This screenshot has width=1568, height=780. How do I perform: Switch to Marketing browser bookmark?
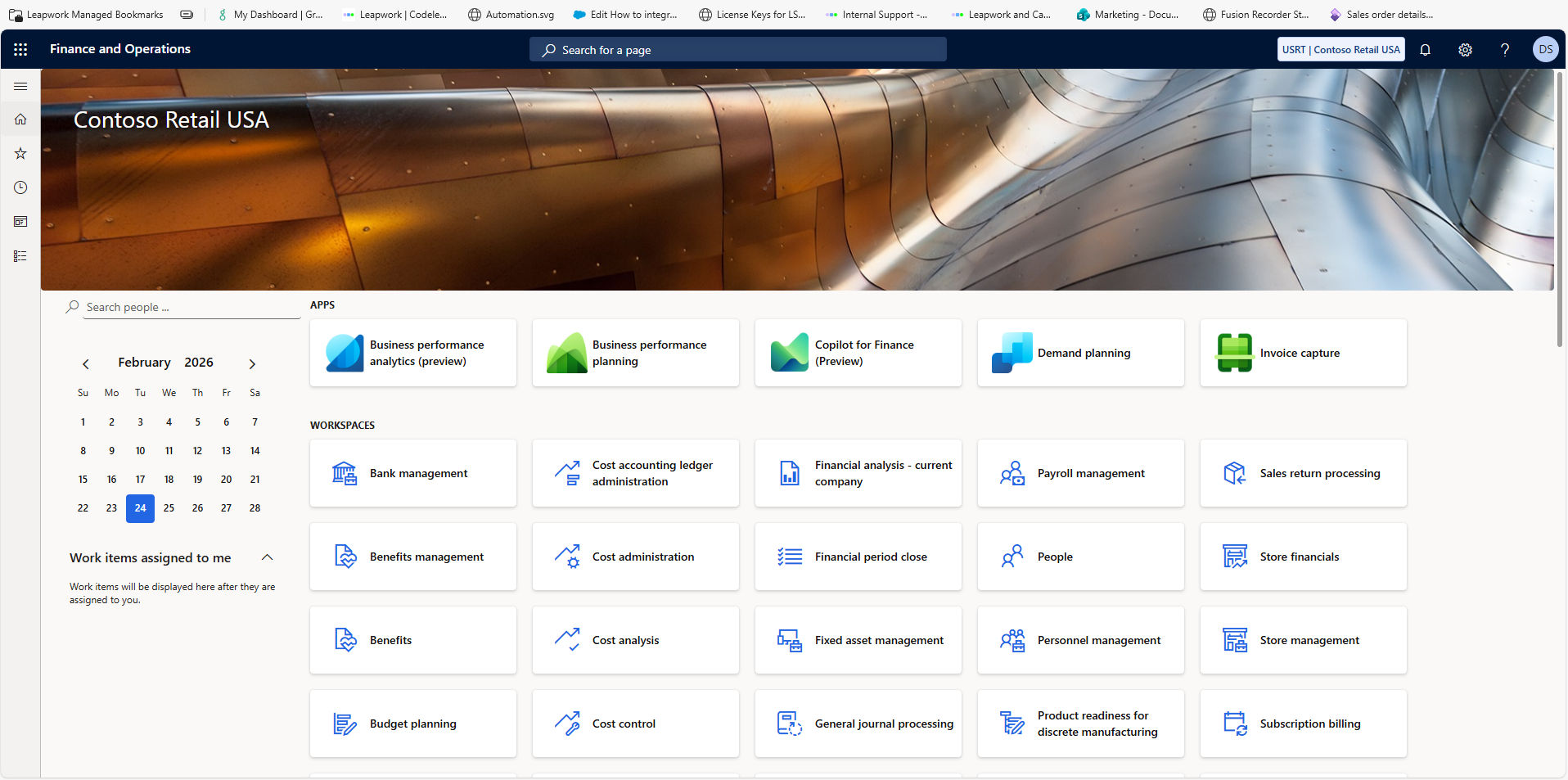point(1128,15)
